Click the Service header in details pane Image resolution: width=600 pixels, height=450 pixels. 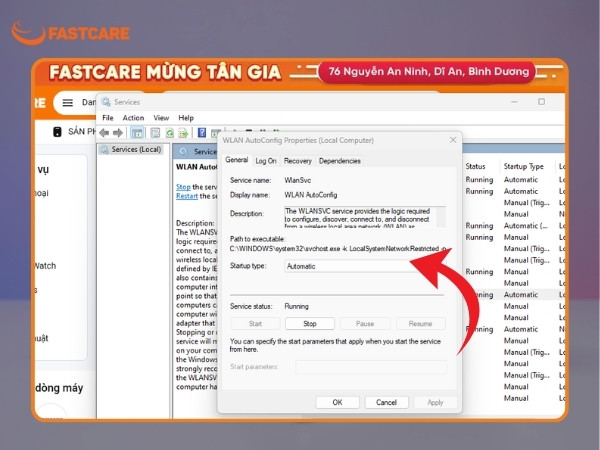[x=205, y=152]
